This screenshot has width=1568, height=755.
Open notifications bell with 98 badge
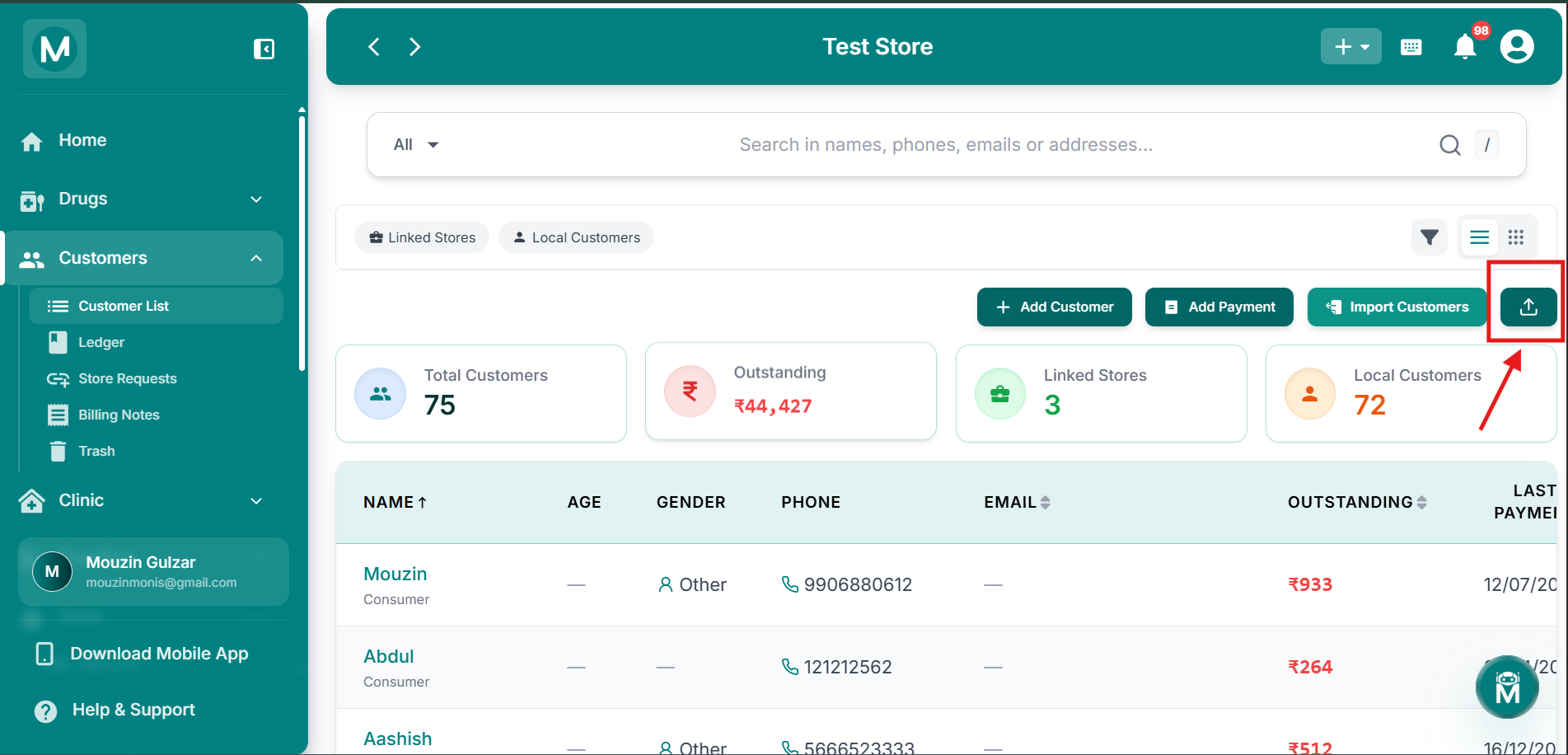pos(1466,46)
